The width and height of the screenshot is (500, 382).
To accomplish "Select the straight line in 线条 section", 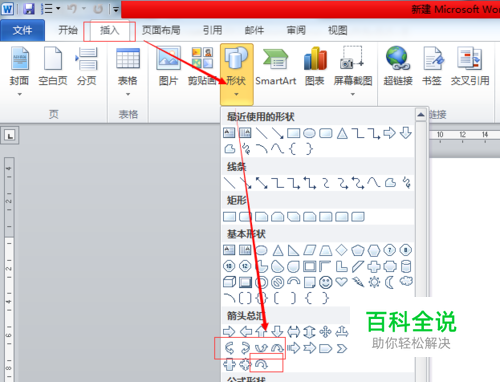I will 229,183.
